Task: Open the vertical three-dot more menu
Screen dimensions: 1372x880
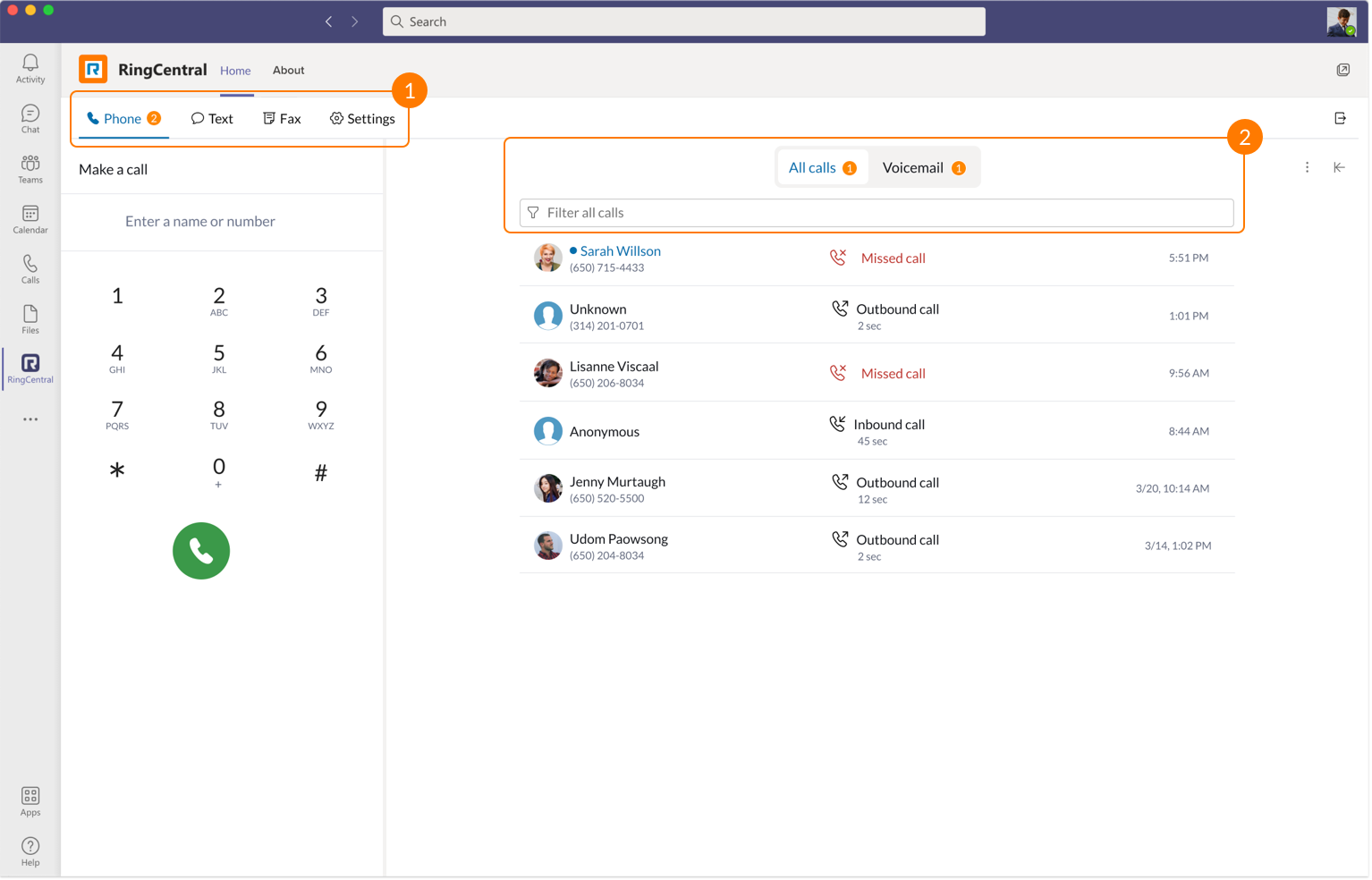Action: pyautogui.click(x=1307, y=167)
